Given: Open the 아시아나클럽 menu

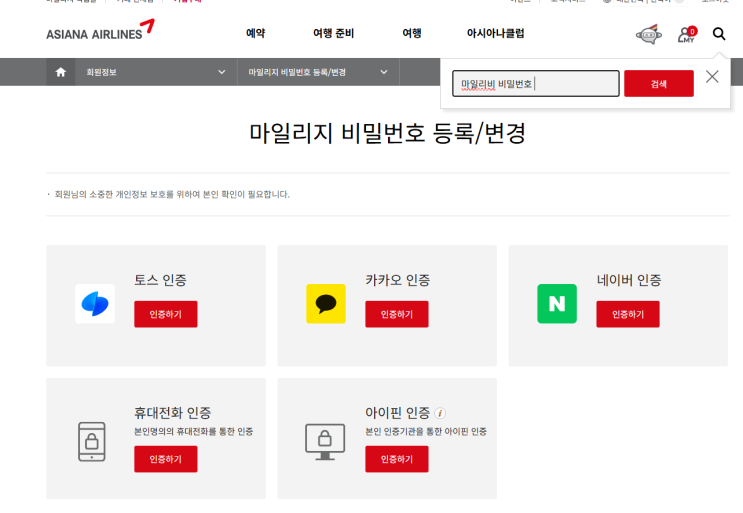Looking at the screenshot, I should tap(496, 33).
